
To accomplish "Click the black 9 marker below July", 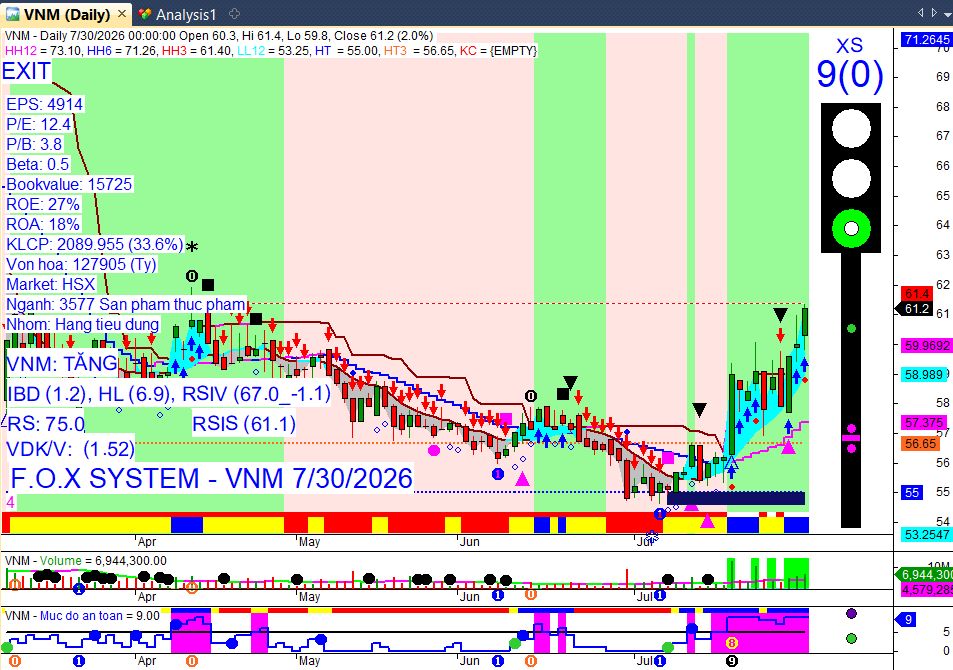I will tap(732, 661).
